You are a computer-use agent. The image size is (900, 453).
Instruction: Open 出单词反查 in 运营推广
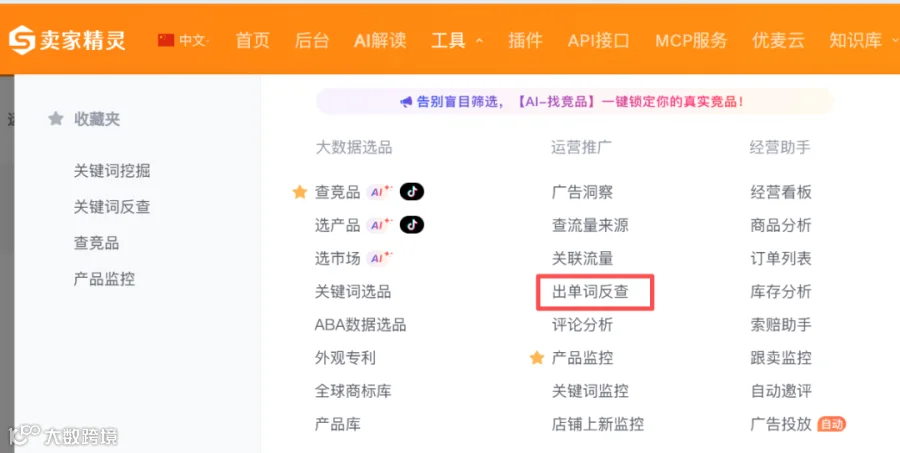(590, 292)
